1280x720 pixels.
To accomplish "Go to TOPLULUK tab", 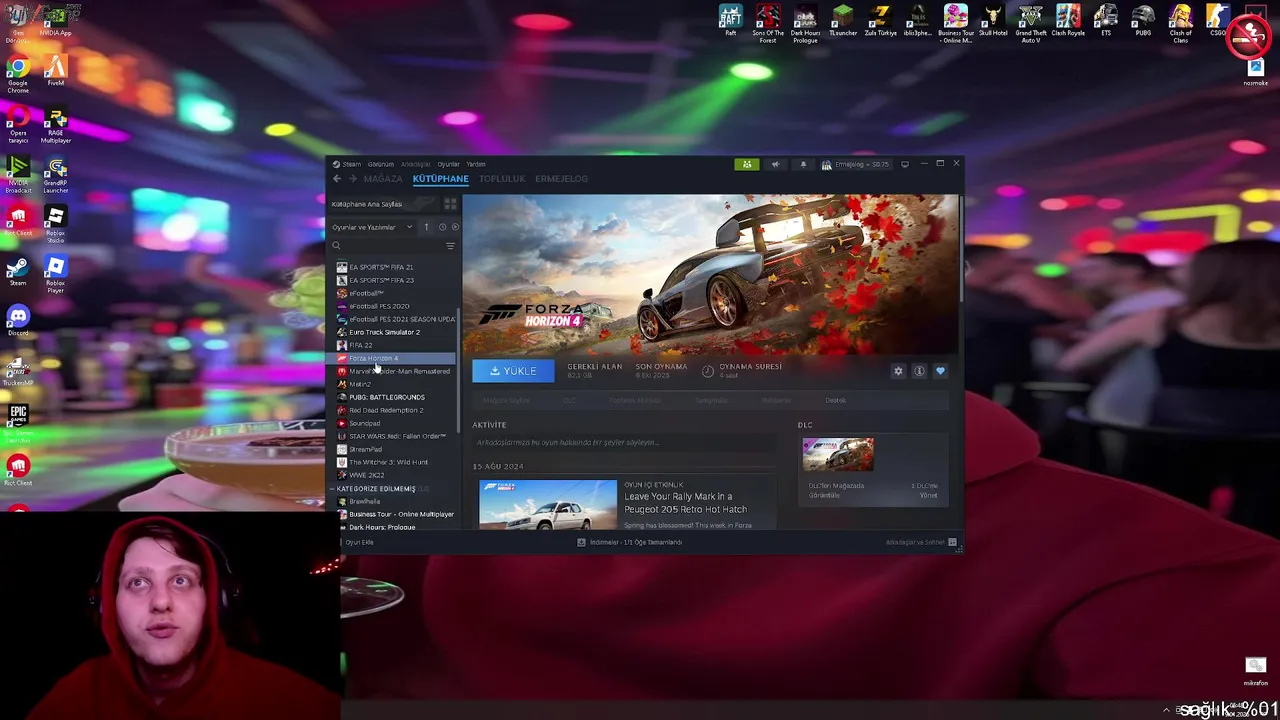I will coord(502,179).
